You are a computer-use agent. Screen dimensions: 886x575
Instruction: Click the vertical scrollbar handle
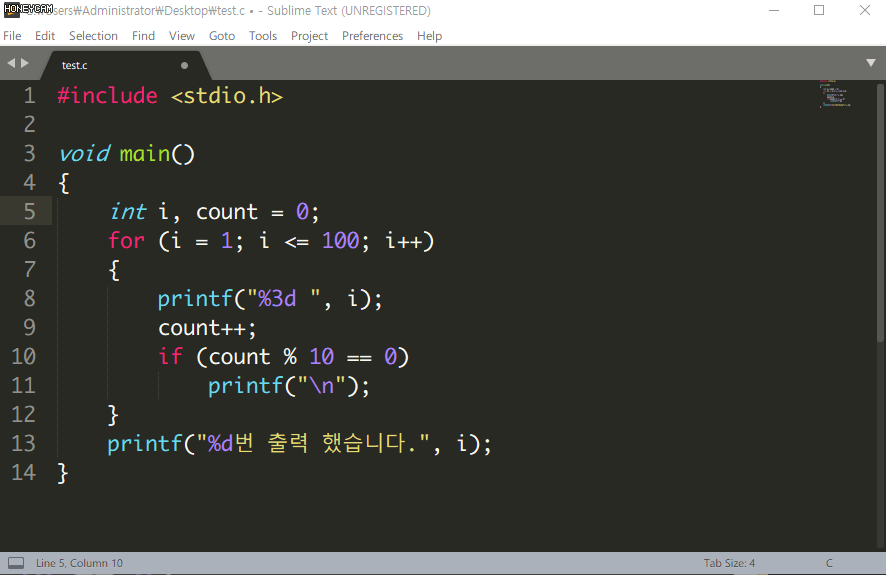click(880, 212)
